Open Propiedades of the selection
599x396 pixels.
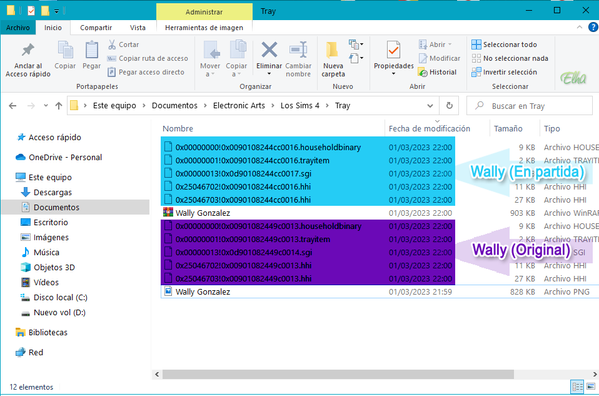point(393,57)
